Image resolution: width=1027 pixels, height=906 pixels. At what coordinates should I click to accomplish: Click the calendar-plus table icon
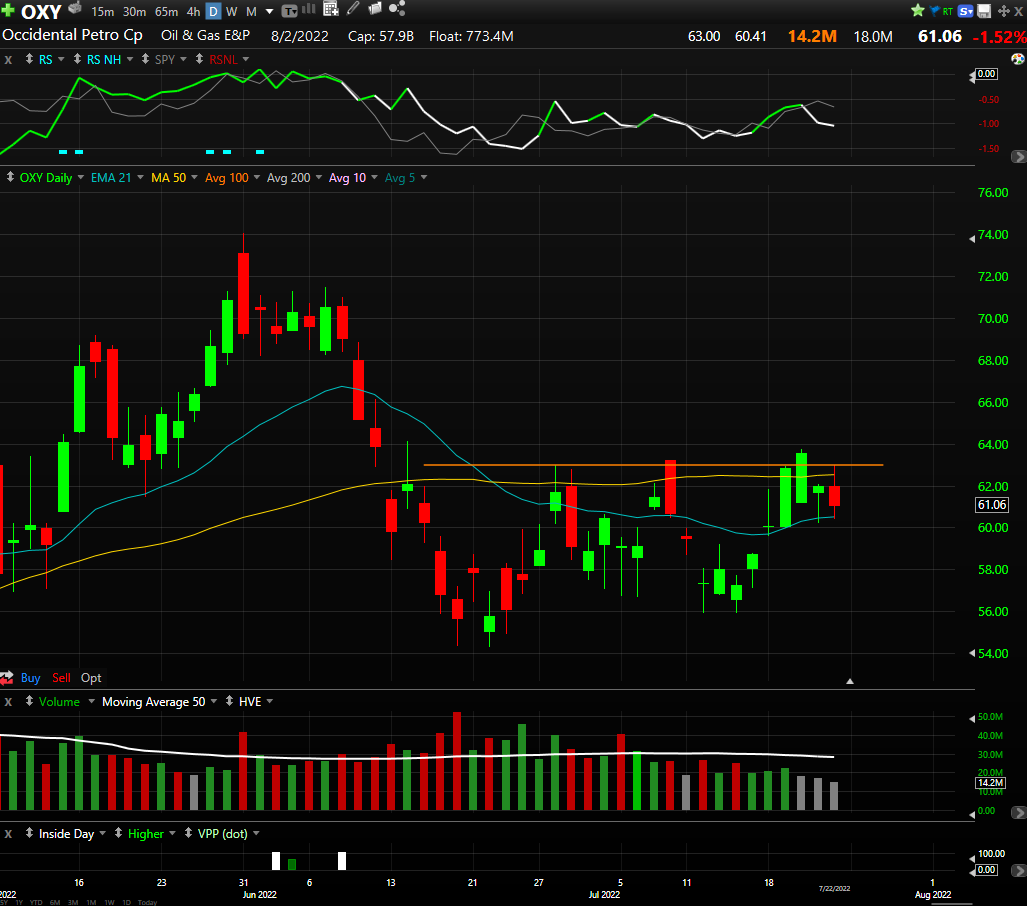[x=331, y=9]
